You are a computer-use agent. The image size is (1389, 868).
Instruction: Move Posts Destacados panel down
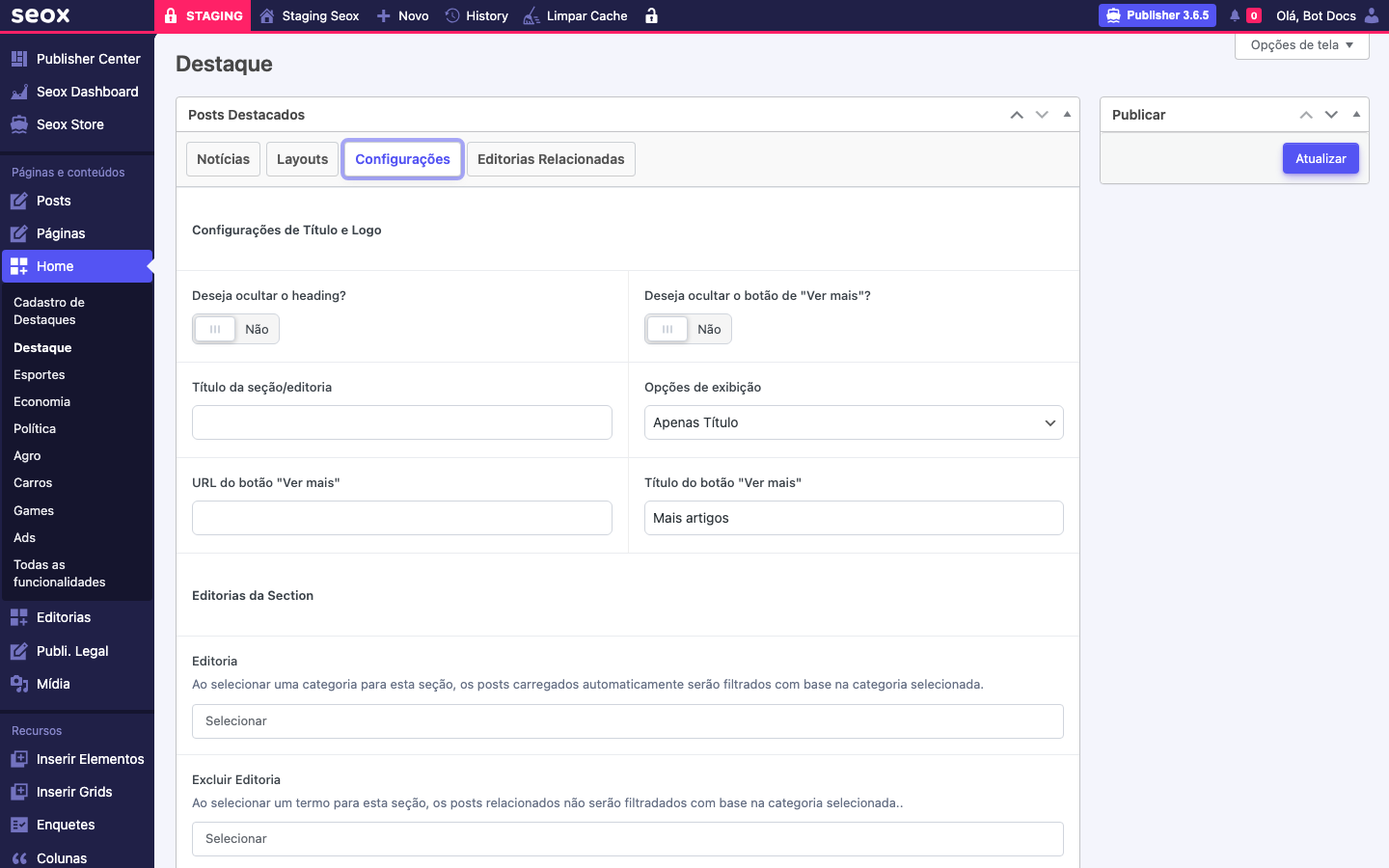pyautogui.click(x=1042, y=115)
